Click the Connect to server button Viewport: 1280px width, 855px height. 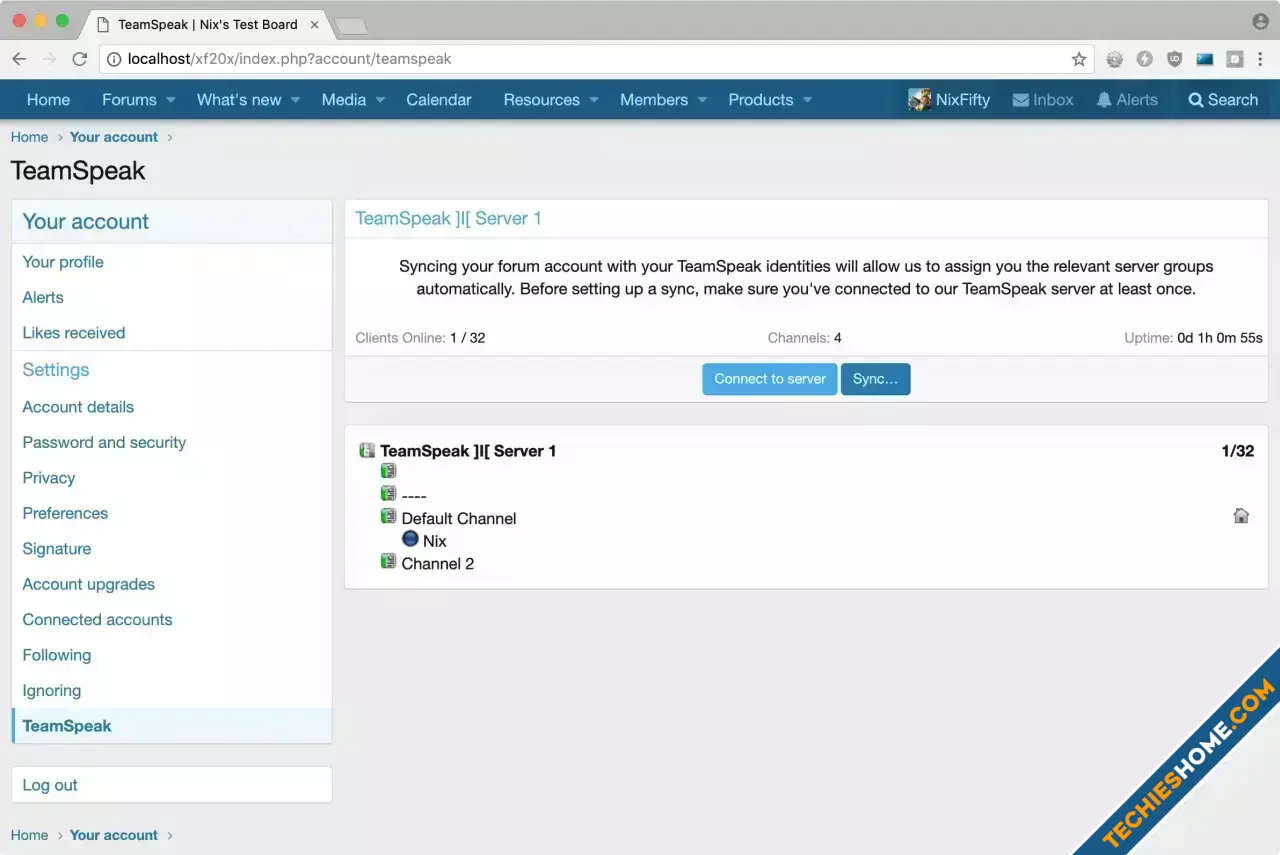pos(770,379)
